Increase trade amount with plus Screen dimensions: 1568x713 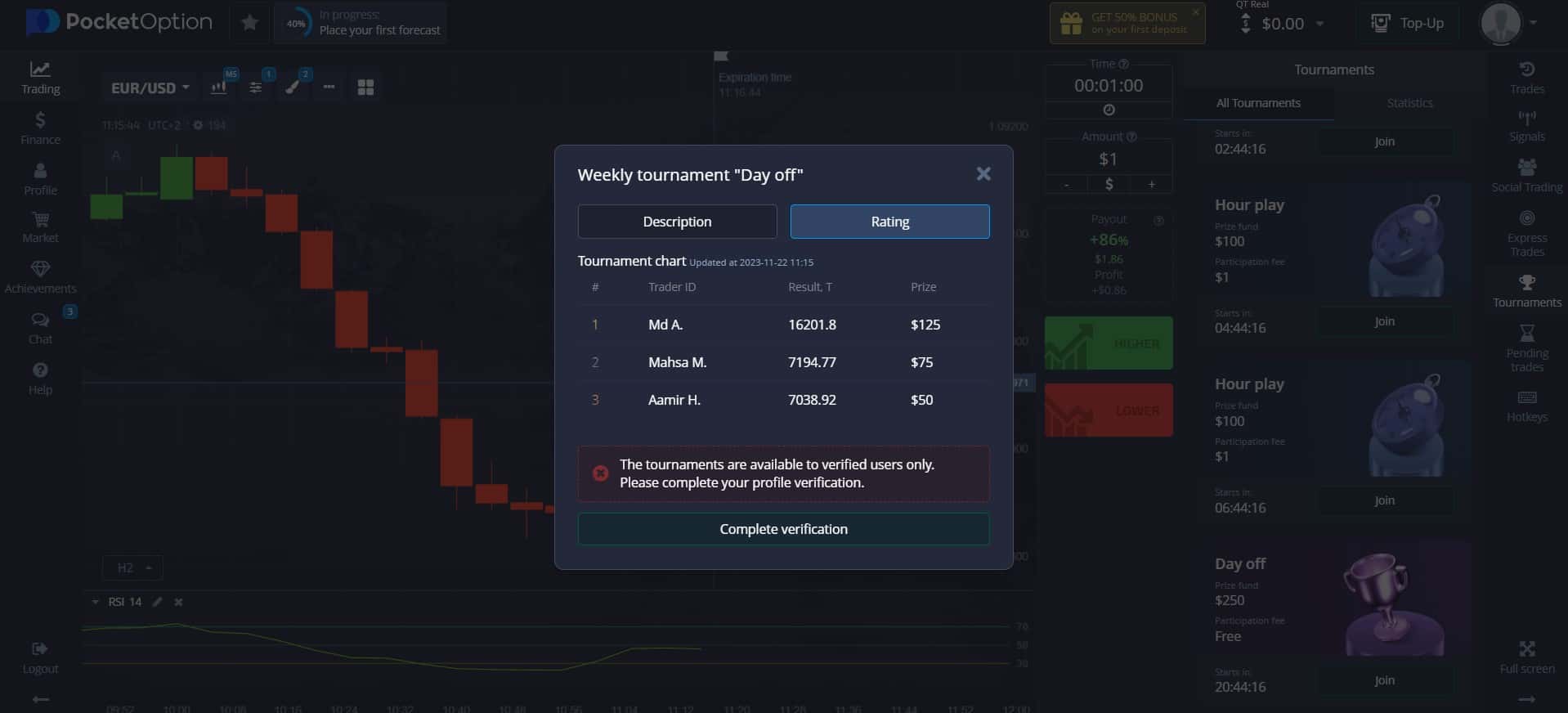tap(1151, 184)
